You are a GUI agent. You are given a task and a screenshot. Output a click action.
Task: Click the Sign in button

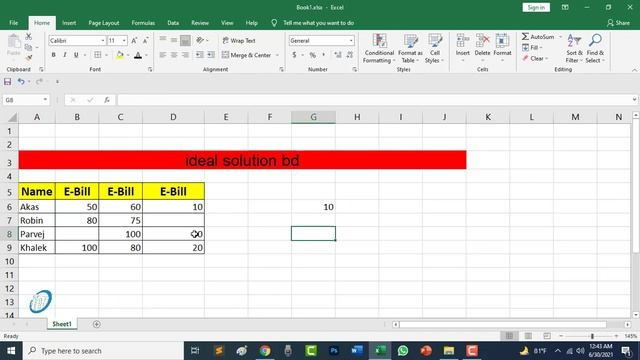pyautogui.click(x=536, y=7)
